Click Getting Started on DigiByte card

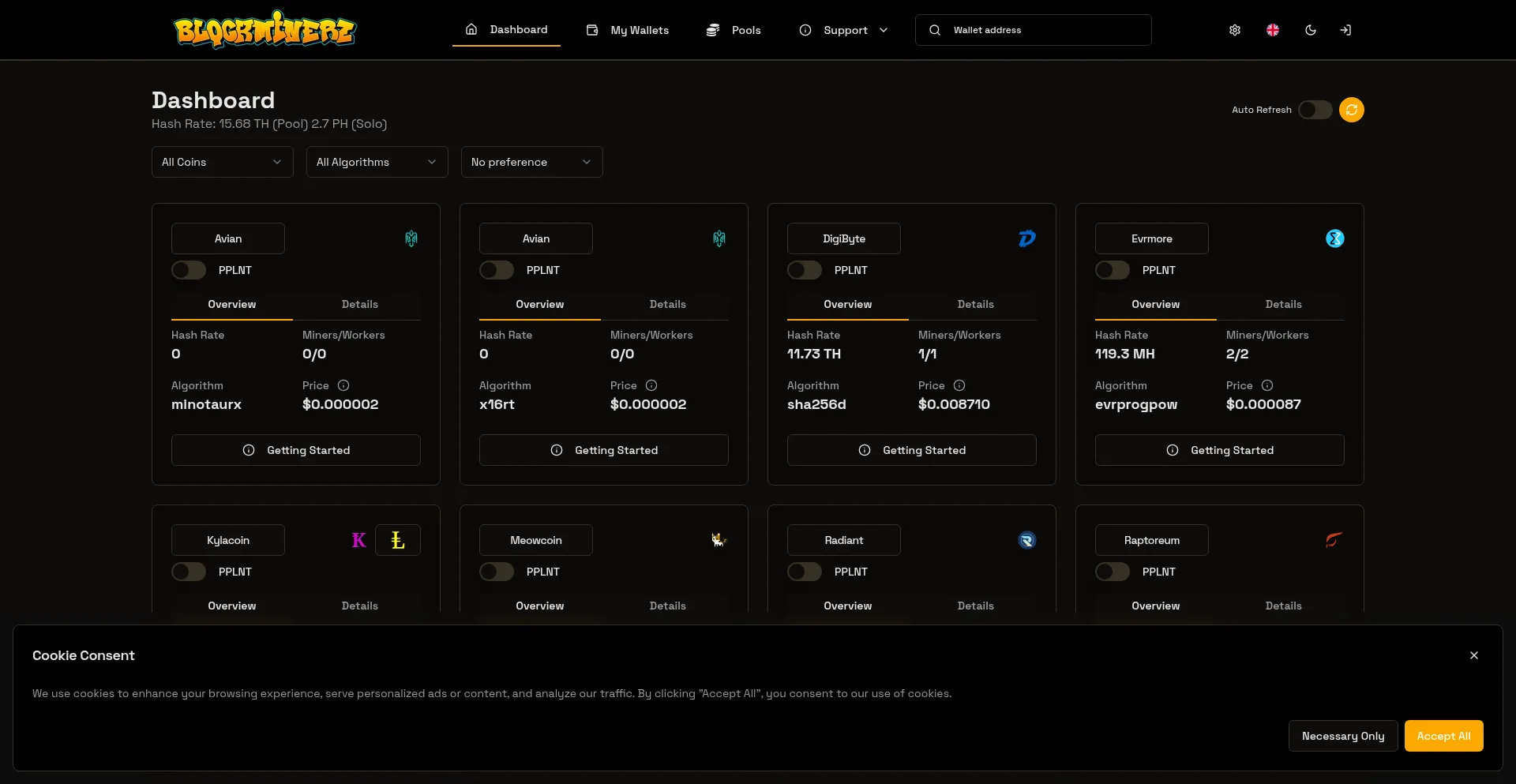pyautogui.click(x=912, y=450)
